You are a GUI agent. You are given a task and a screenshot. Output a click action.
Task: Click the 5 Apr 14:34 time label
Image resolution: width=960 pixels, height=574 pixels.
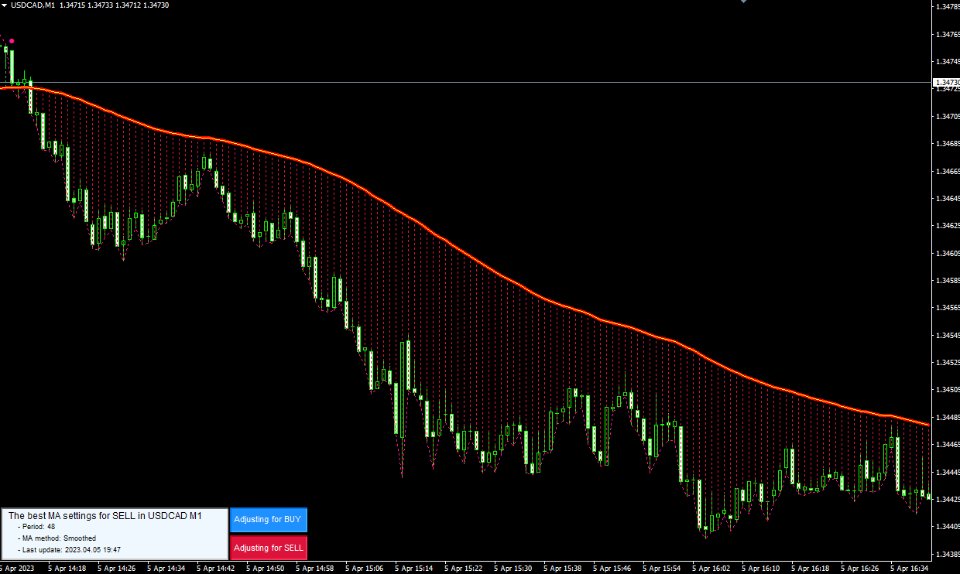pyautogui.click(x=167, y=568)
